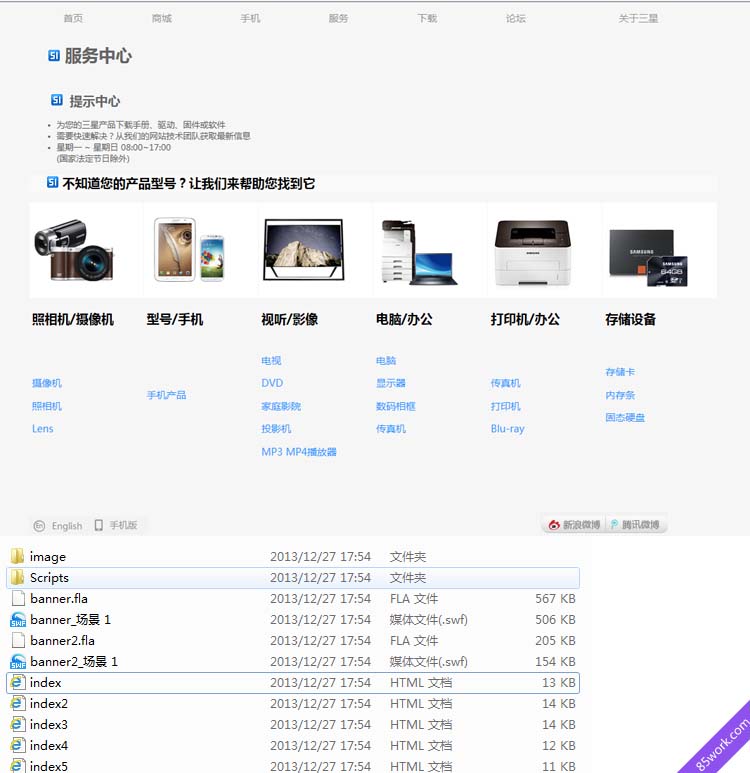This screenshot has width=750, height=773.
Task: Click the file name banner.fla
Action: coord(59,598)
